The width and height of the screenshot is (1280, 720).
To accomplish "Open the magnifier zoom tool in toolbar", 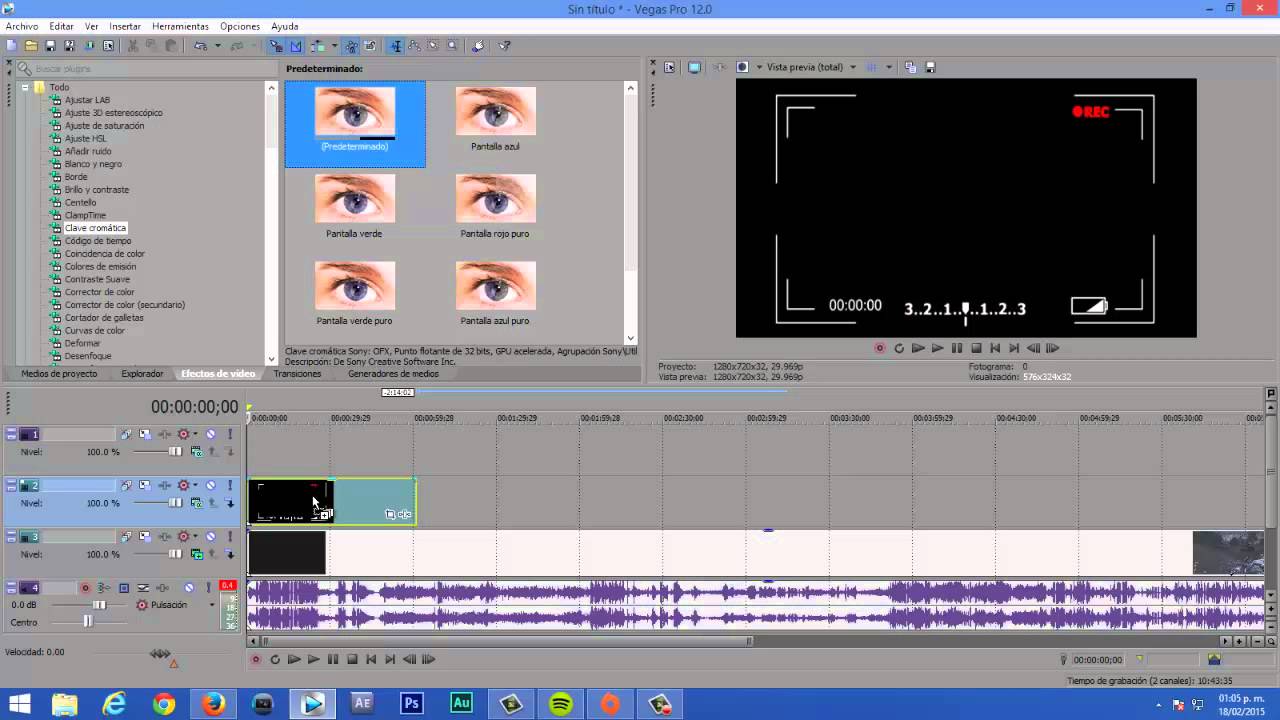I will point(452,46).
